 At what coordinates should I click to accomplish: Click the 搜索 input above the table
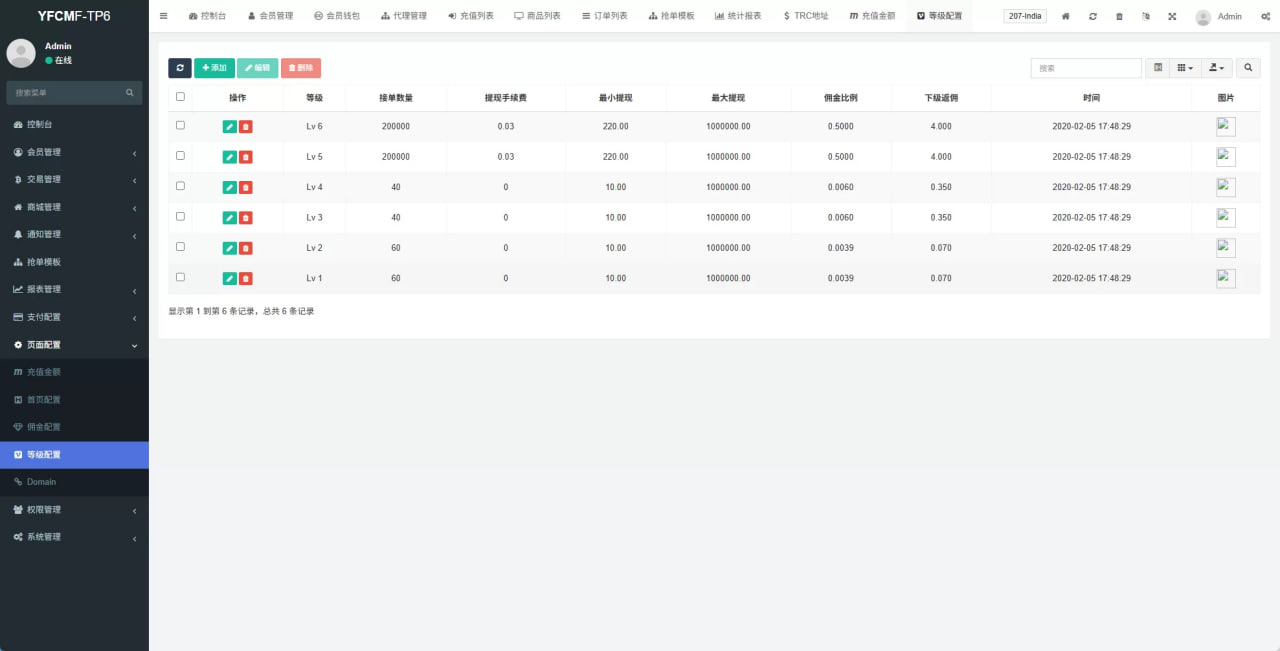coord(1086,68)
